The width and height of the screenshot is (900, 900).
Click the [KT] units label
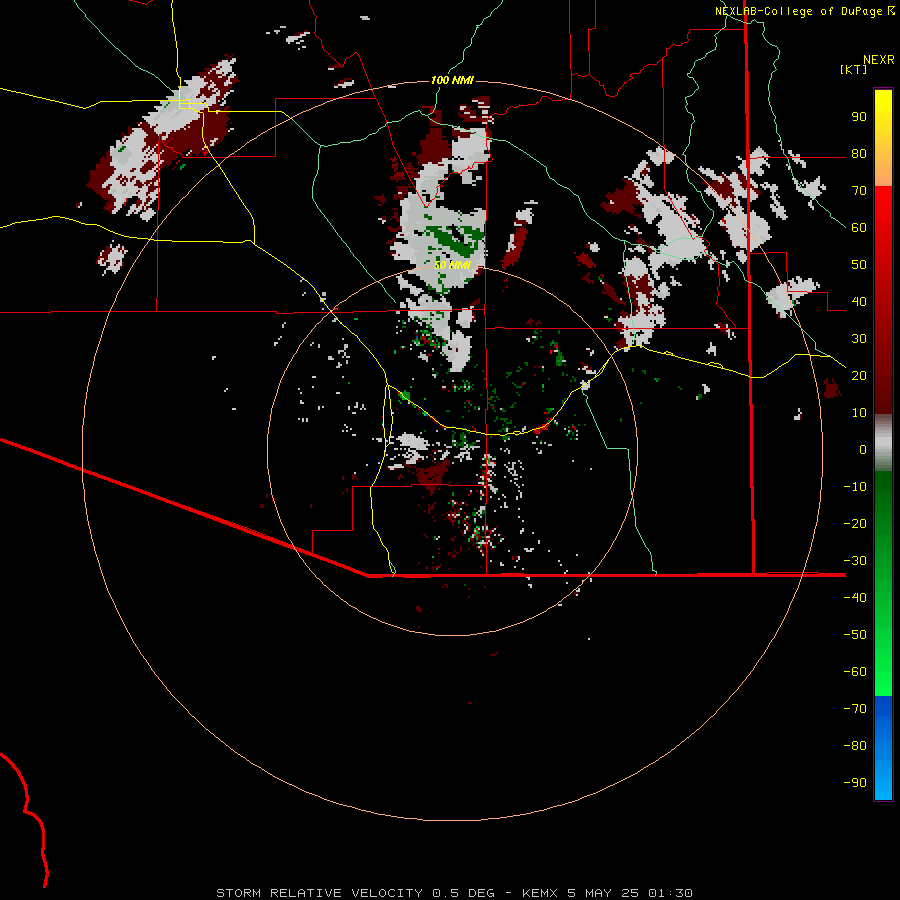click(x=853, y=69)
